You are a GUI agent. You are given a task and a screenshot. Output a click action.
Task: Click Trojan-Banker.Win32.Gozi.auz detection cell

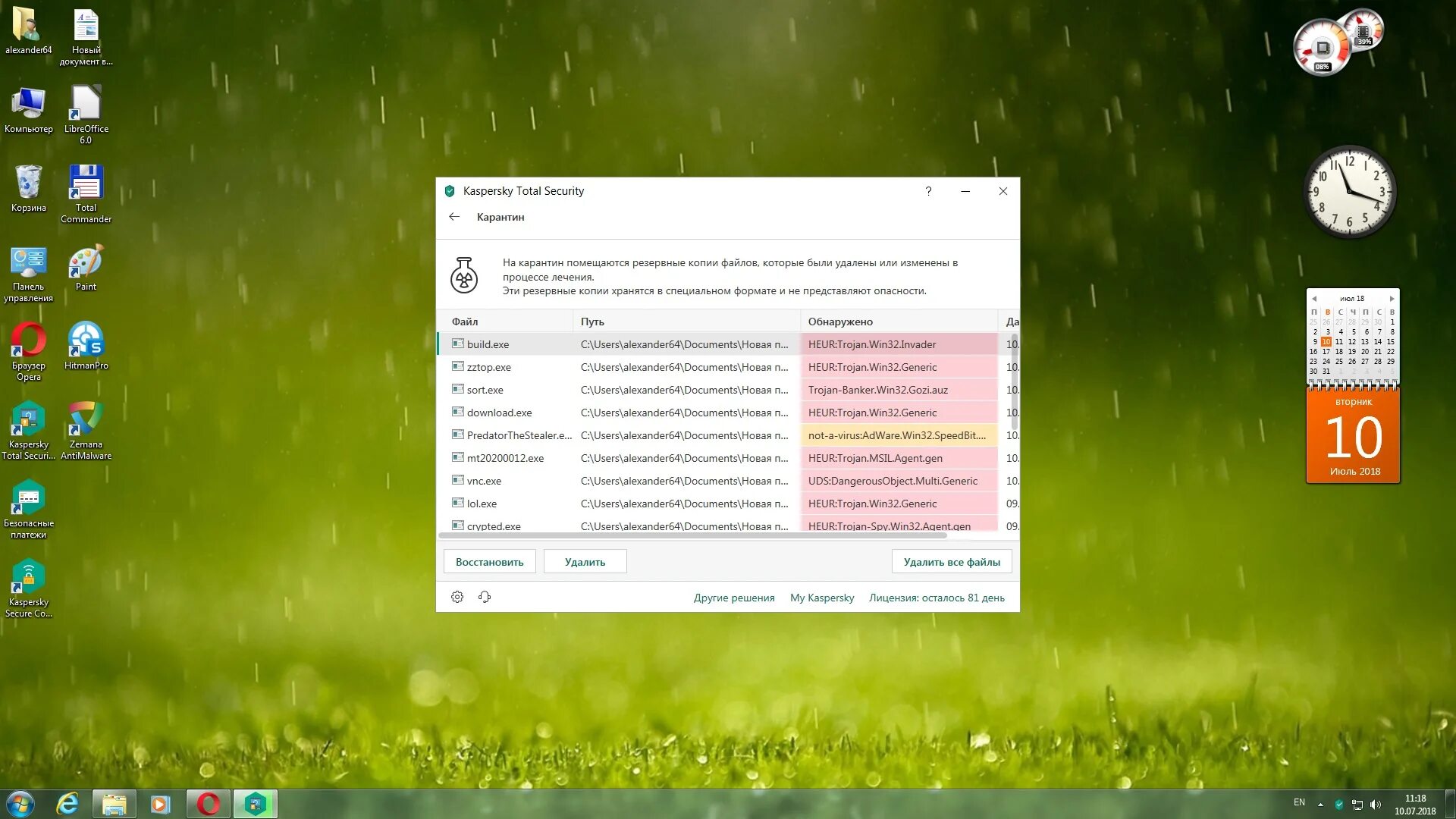[899, 390]
